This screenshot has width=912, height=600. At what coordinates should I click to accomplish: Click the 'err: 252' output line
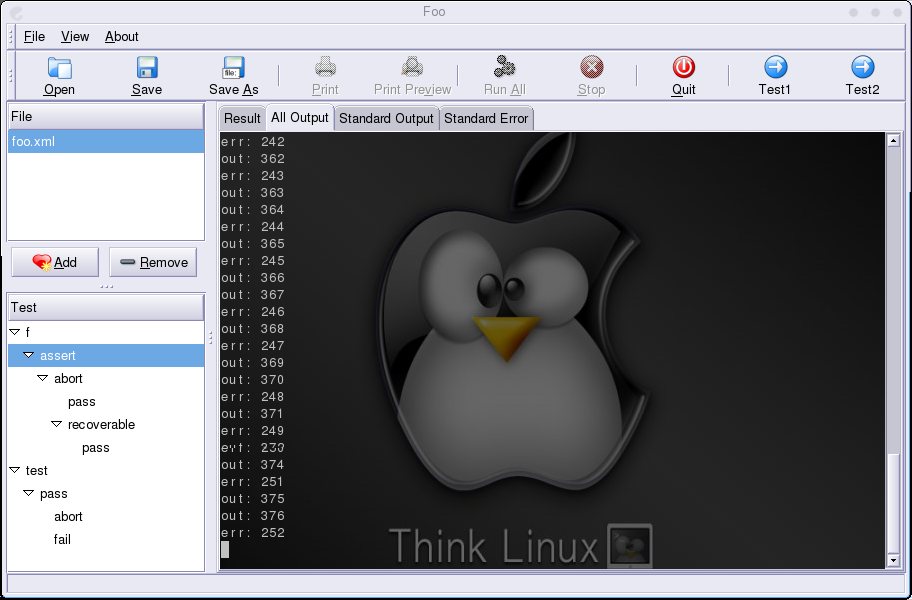point(253,533)
